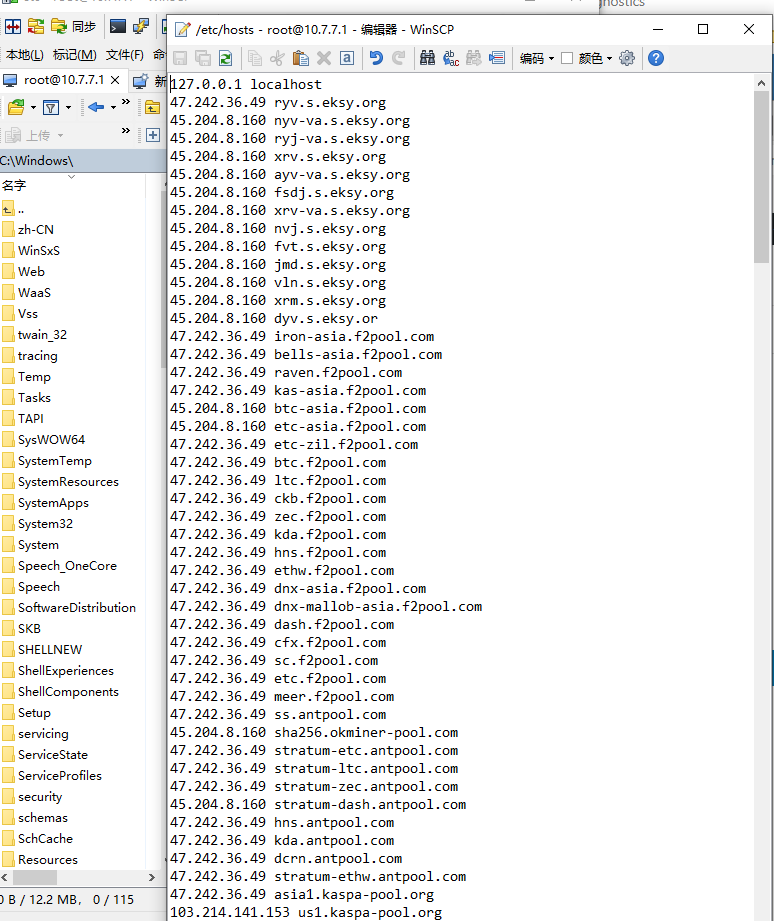774x921 pixels.
Task: Expand the filter funnel dropdown arrow
Action: click(x=68, y=107)
